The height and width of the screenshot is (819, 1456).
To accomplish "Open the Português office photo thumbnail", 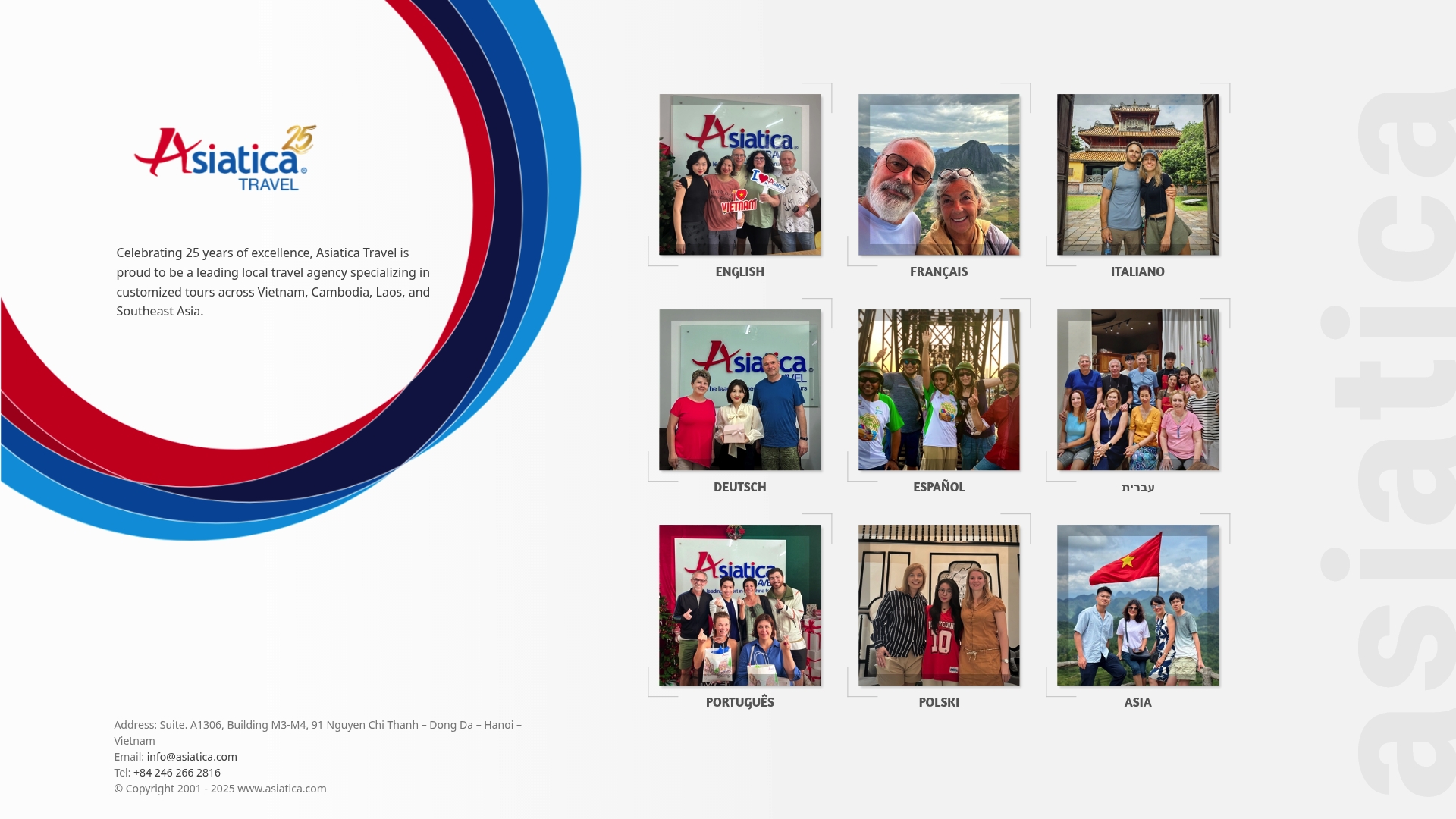I will [x=739, y=605].
